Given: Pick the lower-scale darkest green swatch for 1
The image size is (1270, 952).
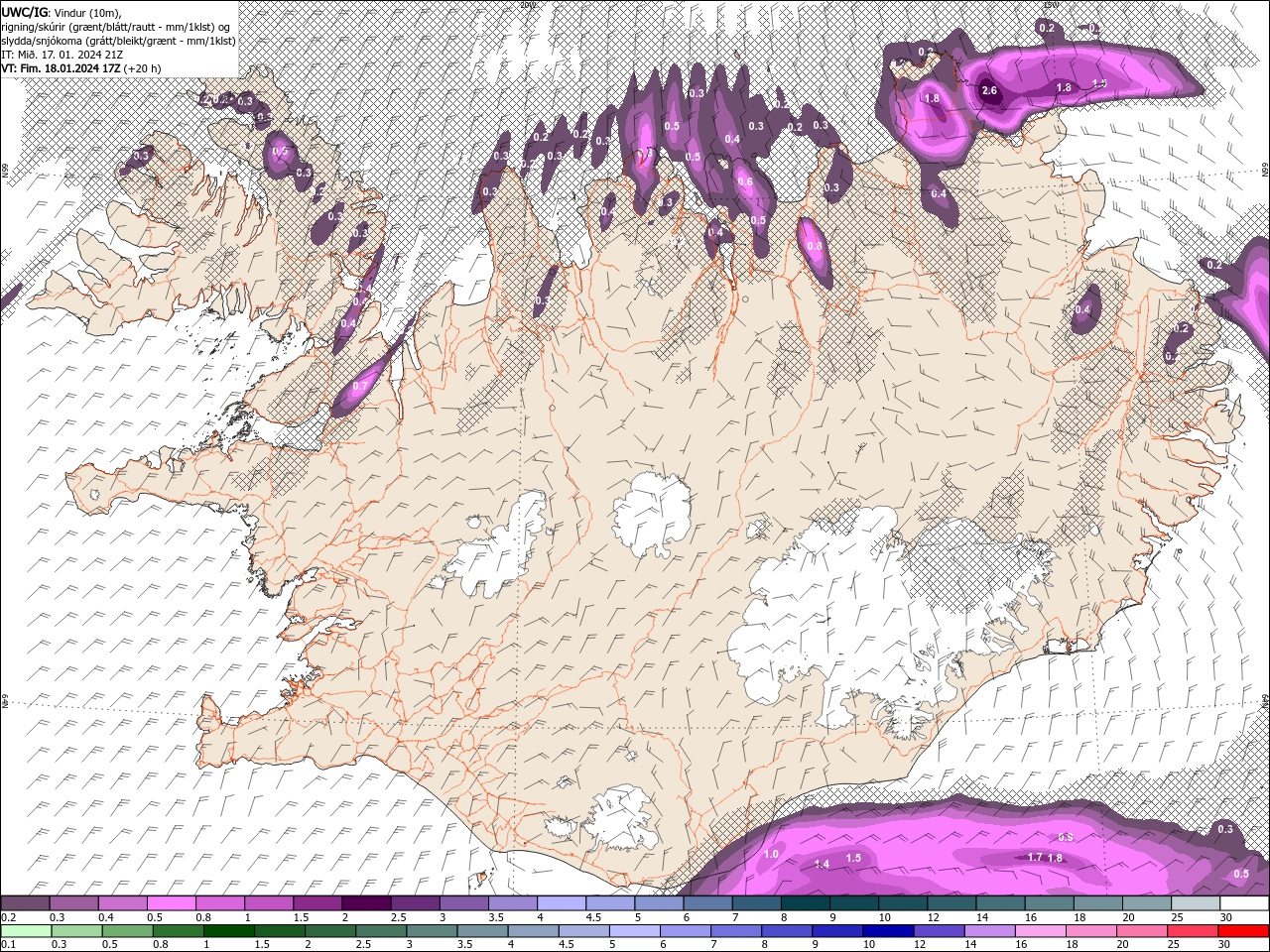Looking at the screenshot, I should (228, 930).
